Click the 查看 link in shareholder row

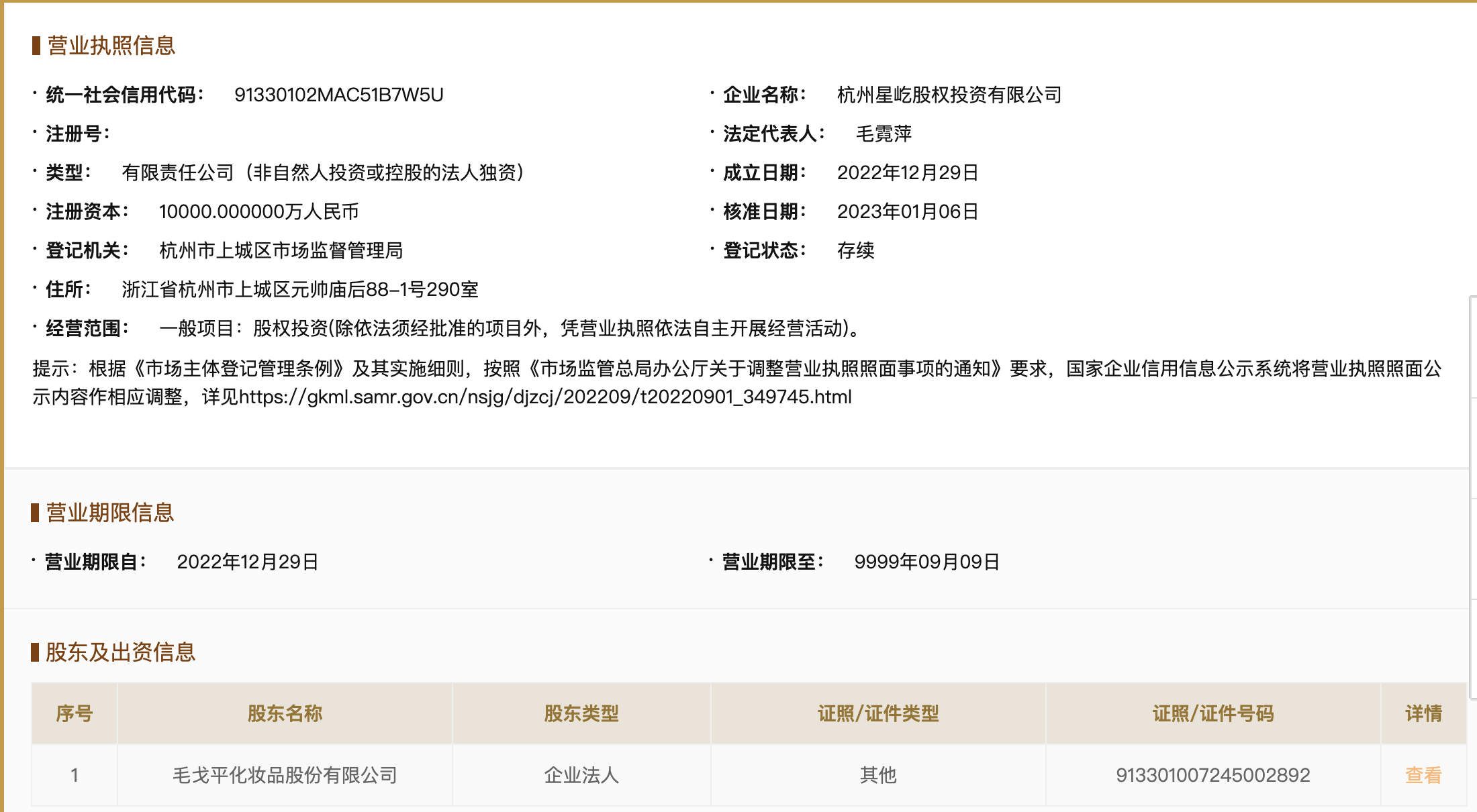[1423, 775]
